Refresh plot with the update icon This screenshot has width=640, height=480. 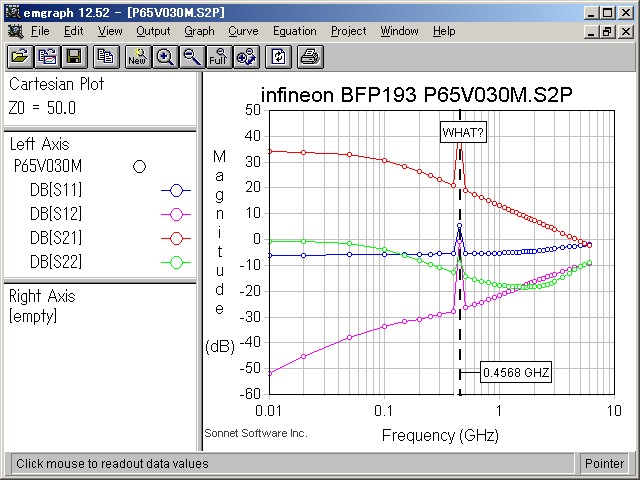point(278,56)
